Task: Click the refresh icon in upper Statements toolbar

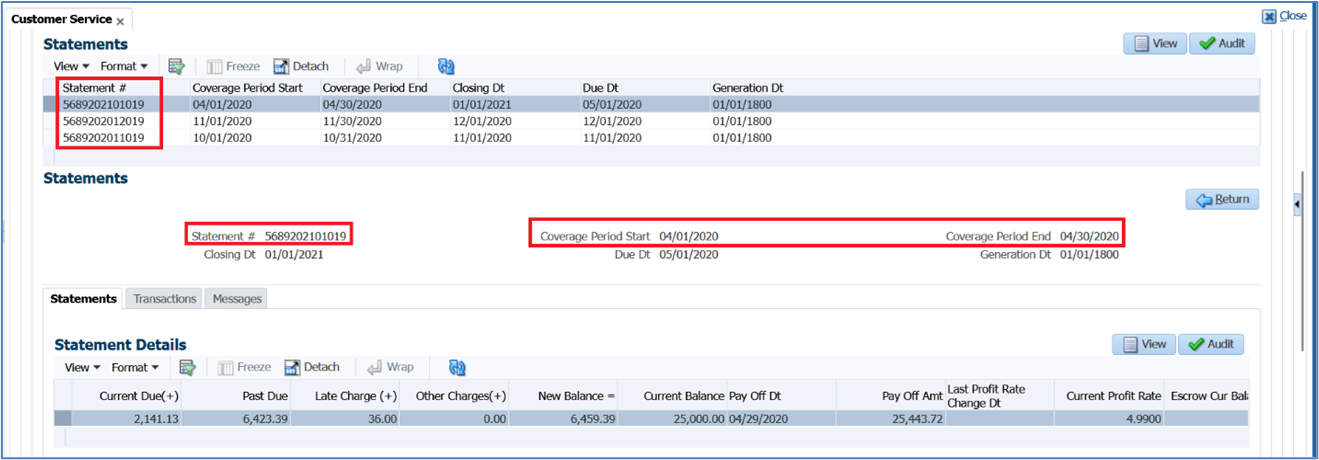Action: pos(446,66)
